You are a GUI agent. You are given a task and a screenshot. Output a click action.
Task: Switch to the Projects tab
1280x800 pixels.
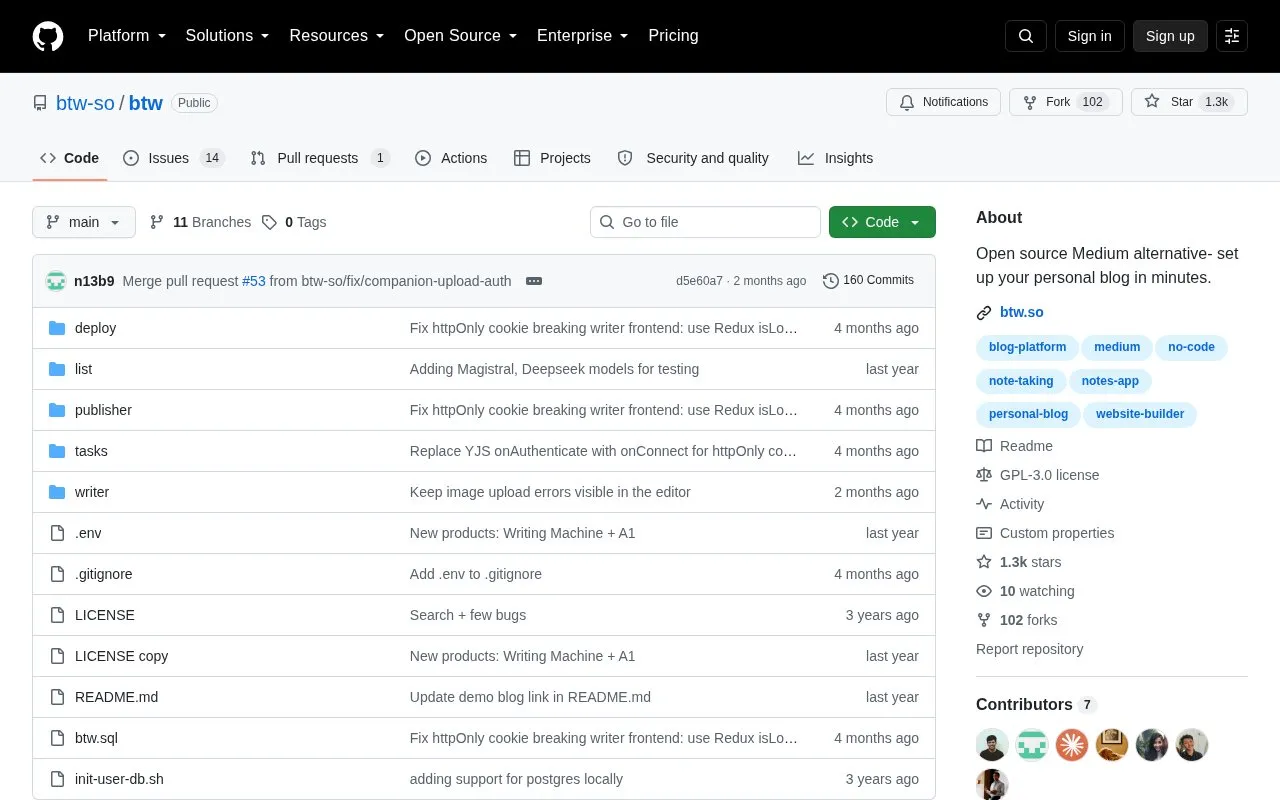tap(552, 158)
